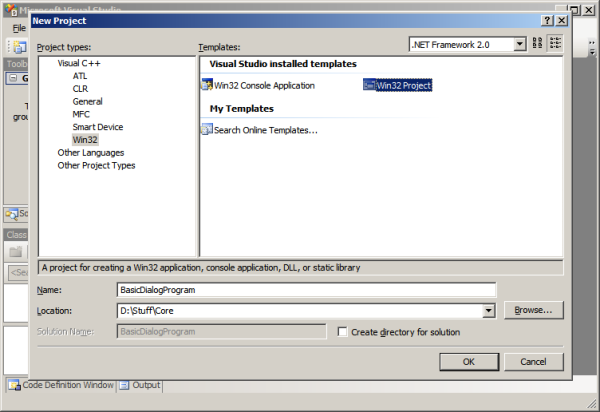Click the Browse button
Viewport: 600px width, 412px height.
533,310
